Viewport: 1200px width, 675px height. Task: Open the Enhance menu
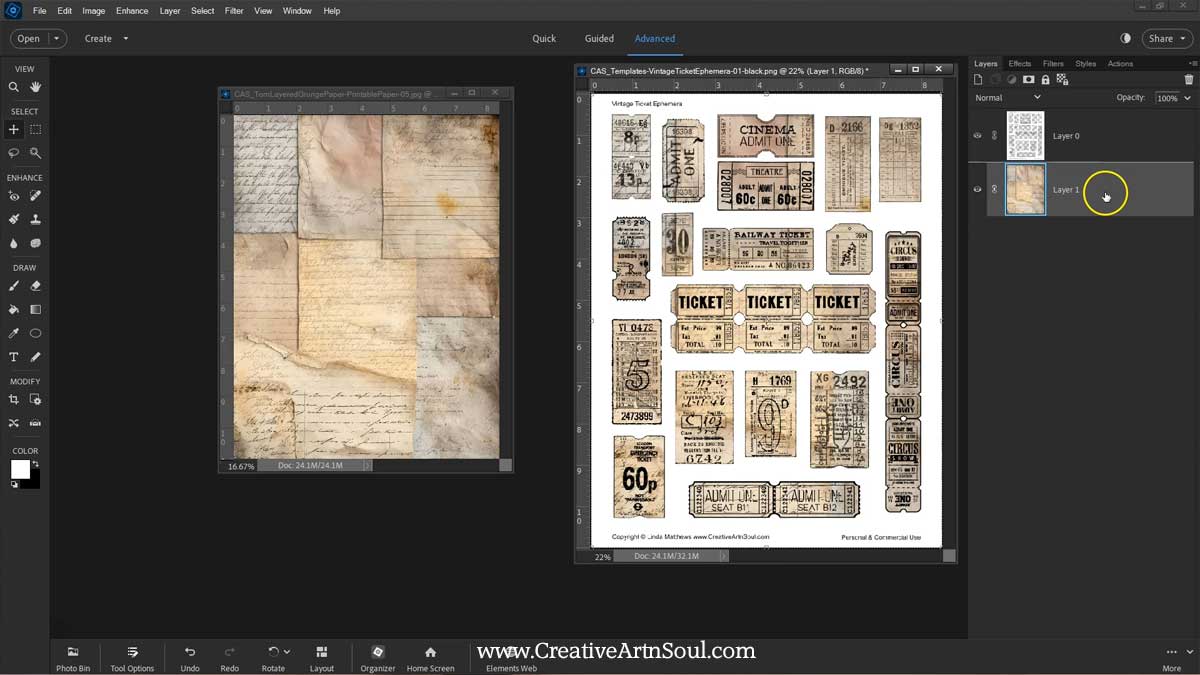click(x=132, y=11)
